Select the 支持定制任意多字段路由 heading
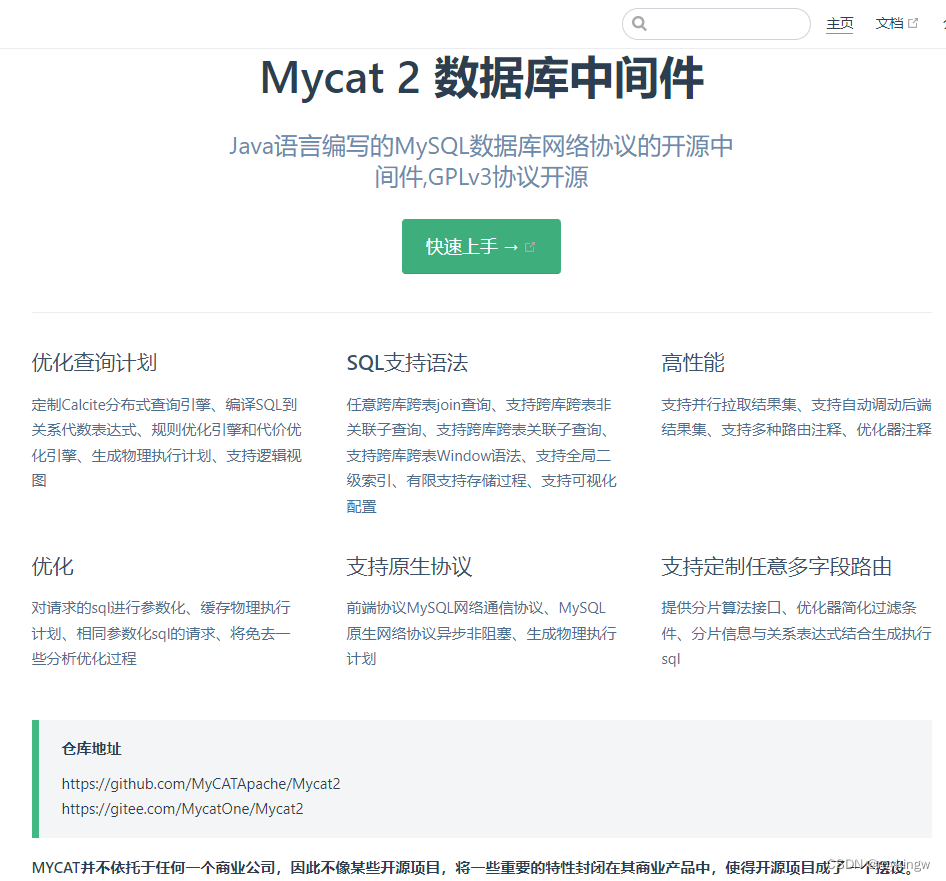Screen dimensions: 946x881 pos(775,566)
